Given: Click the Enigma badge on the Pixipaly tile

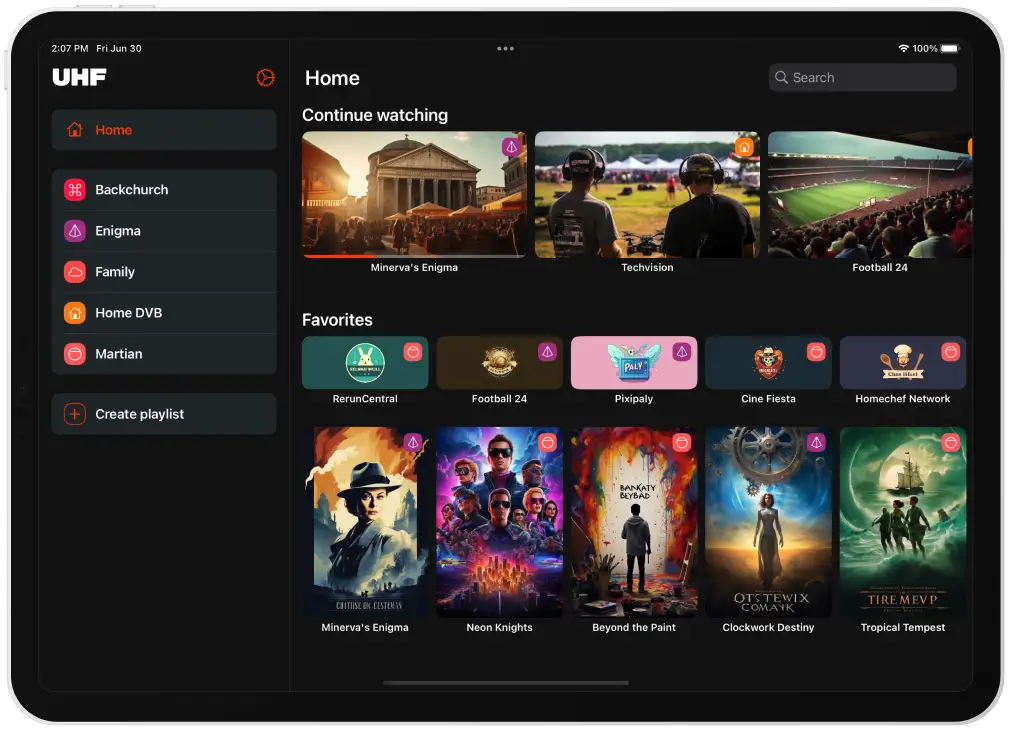Looking at the screenshot, I should pyautogui.click(x=680, y=350).
